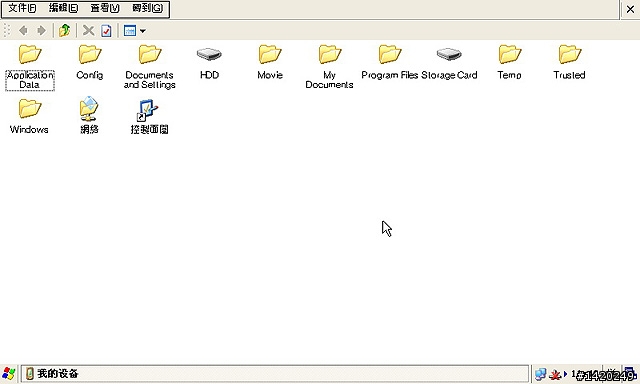Close the explorer window
The height and width of the screenshot is (384, 640).
630,9
